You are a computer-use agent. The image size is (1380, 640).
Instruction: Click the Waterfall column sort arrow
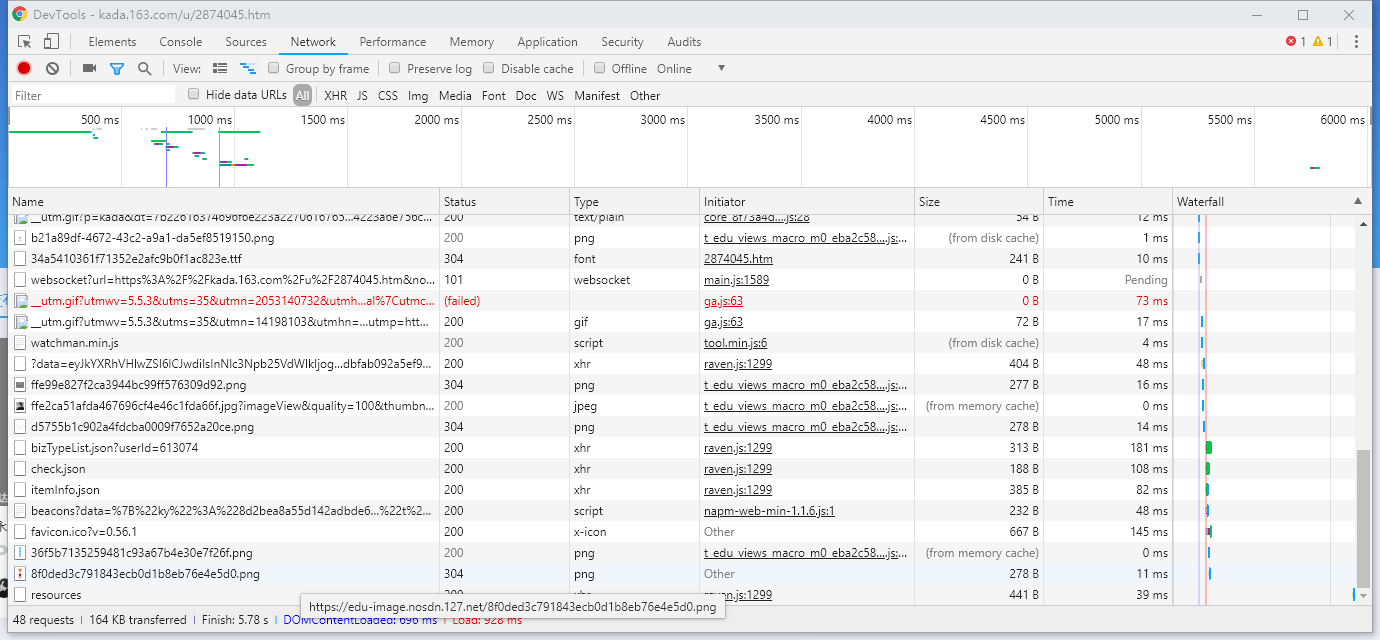pyautogui.click(x=1357, y=201)
